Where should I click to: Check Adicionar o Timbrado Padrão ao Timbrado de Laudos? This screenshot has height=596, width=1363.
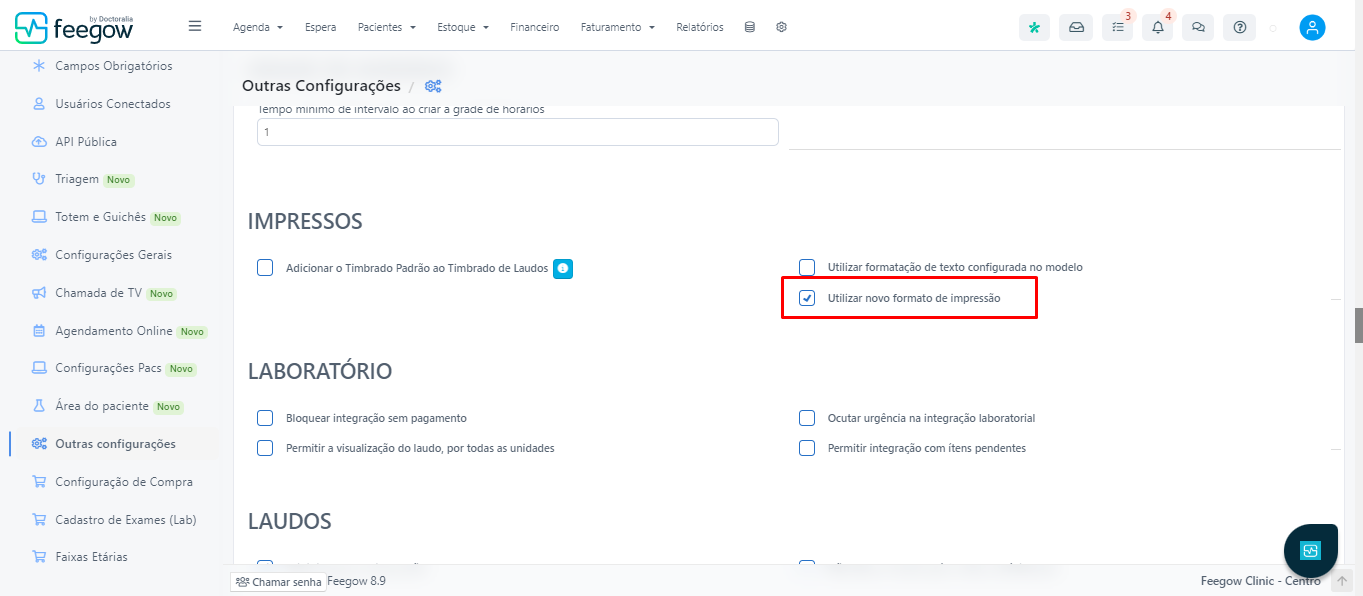point(265,267)
